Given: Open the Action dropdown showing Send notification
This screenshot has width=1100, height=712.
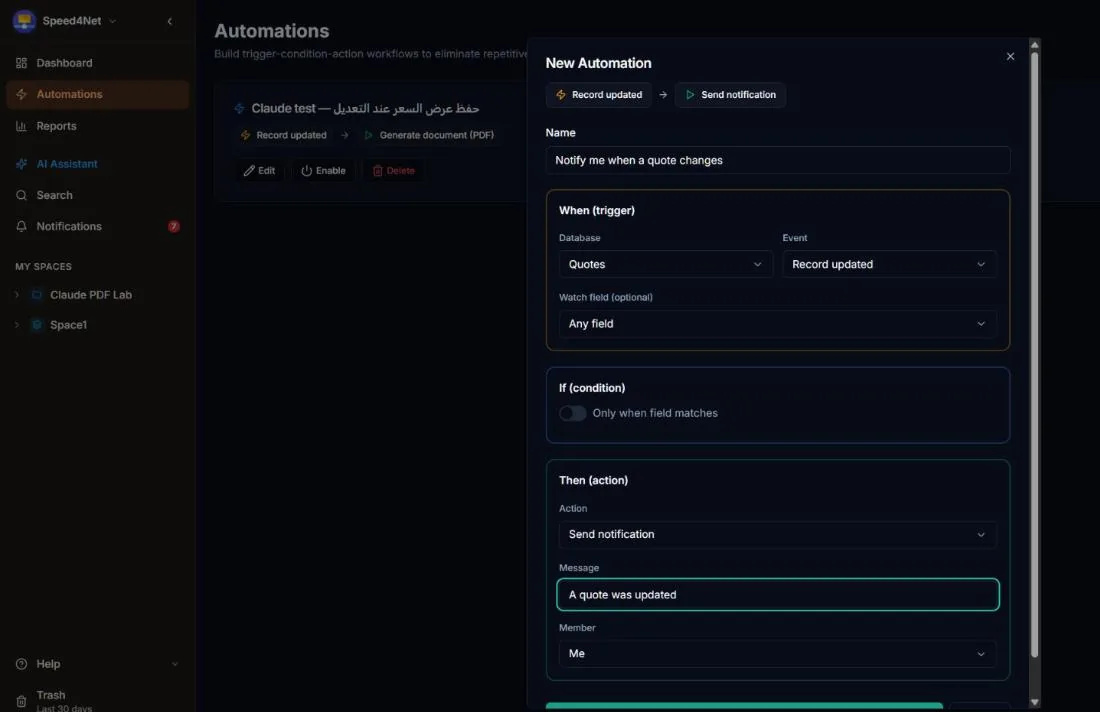Looking at the screenshot, I should (777, 535).
